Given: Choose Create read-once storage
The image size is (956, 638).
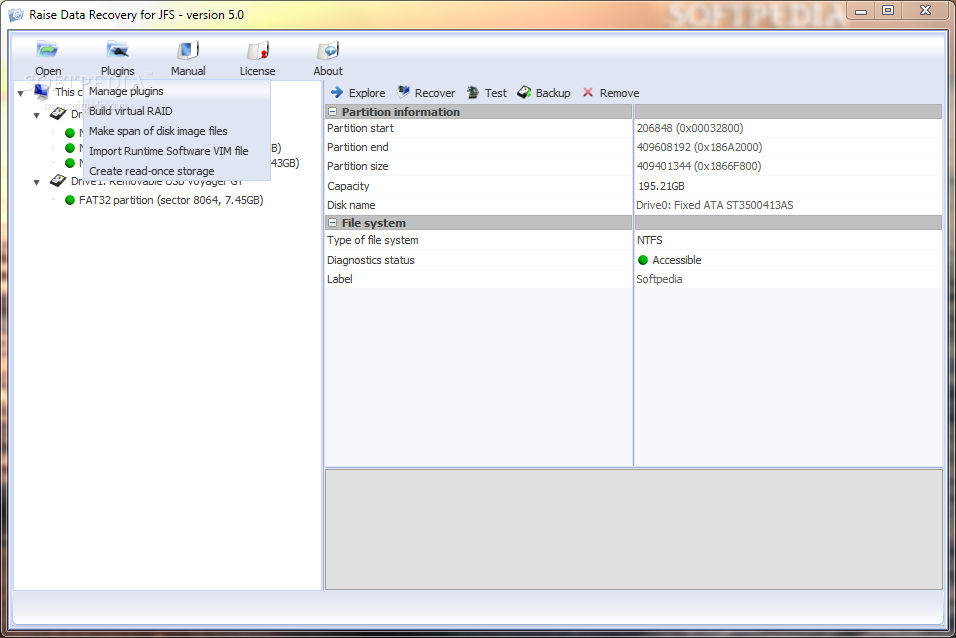Looking at the screenshot, I should [177, 171].
